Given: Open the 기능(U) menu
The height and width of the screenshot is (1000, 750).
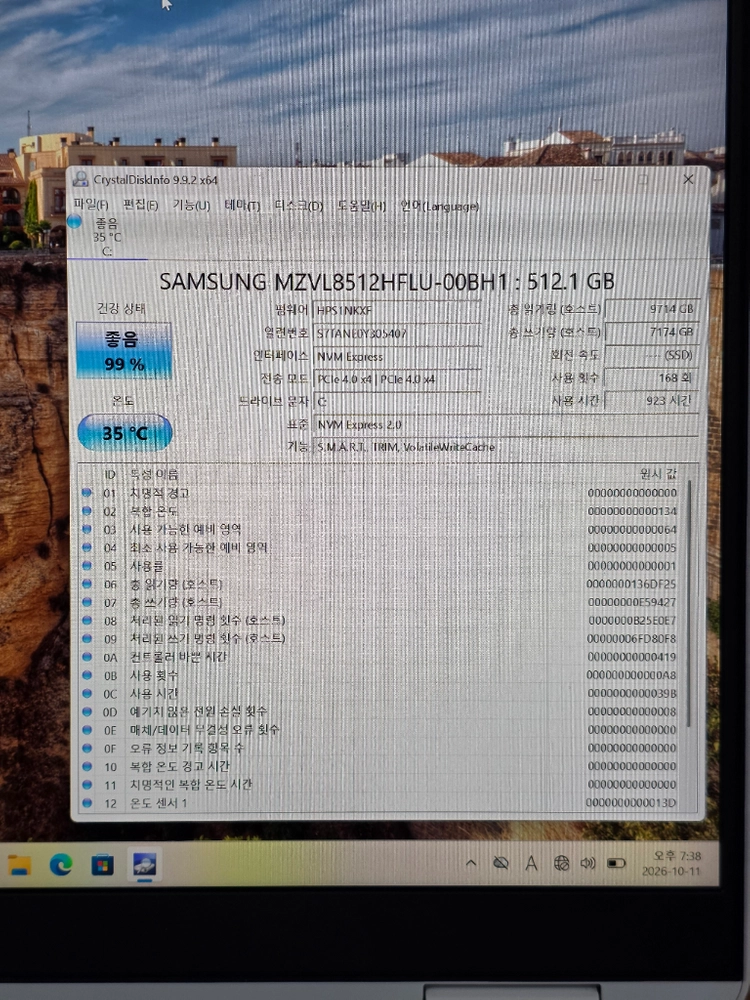Looking at the screenshot, I should (191, 205).
